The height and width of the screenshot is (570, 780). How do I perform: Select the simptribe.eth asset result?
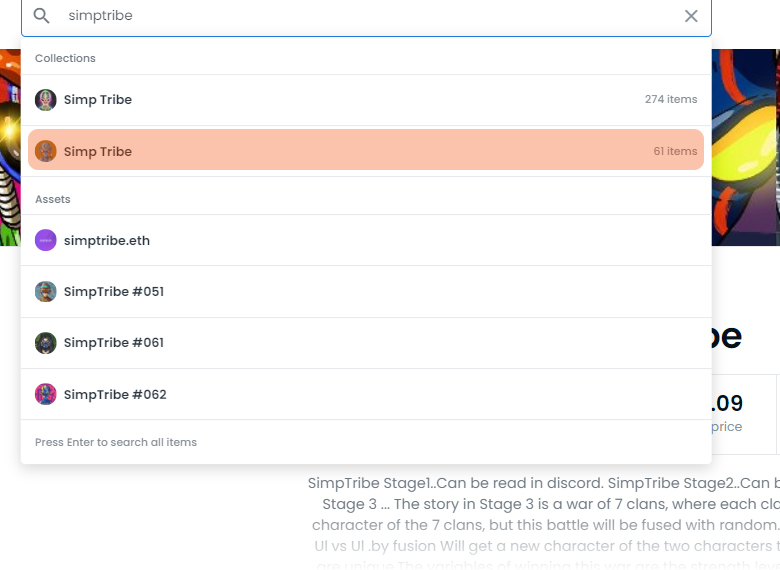(x=366, y=240)
